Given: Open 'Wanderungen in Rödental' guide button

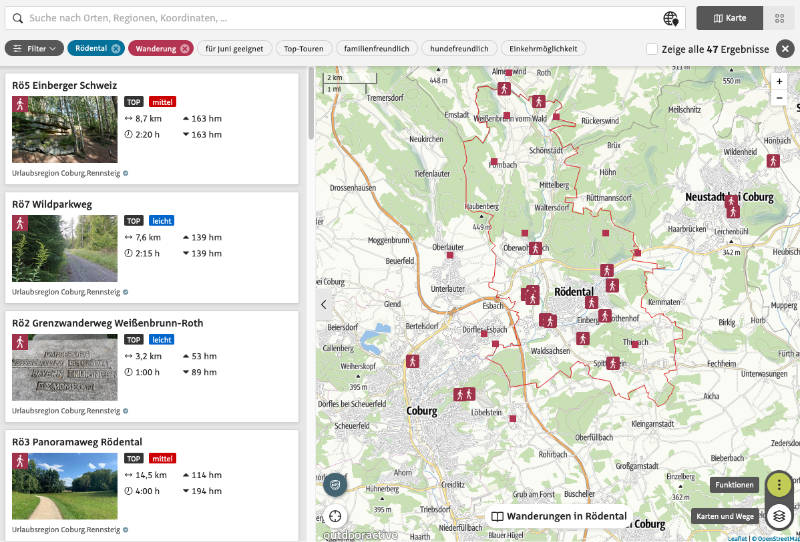Looking at the screenshot, I should pos(559,516).
